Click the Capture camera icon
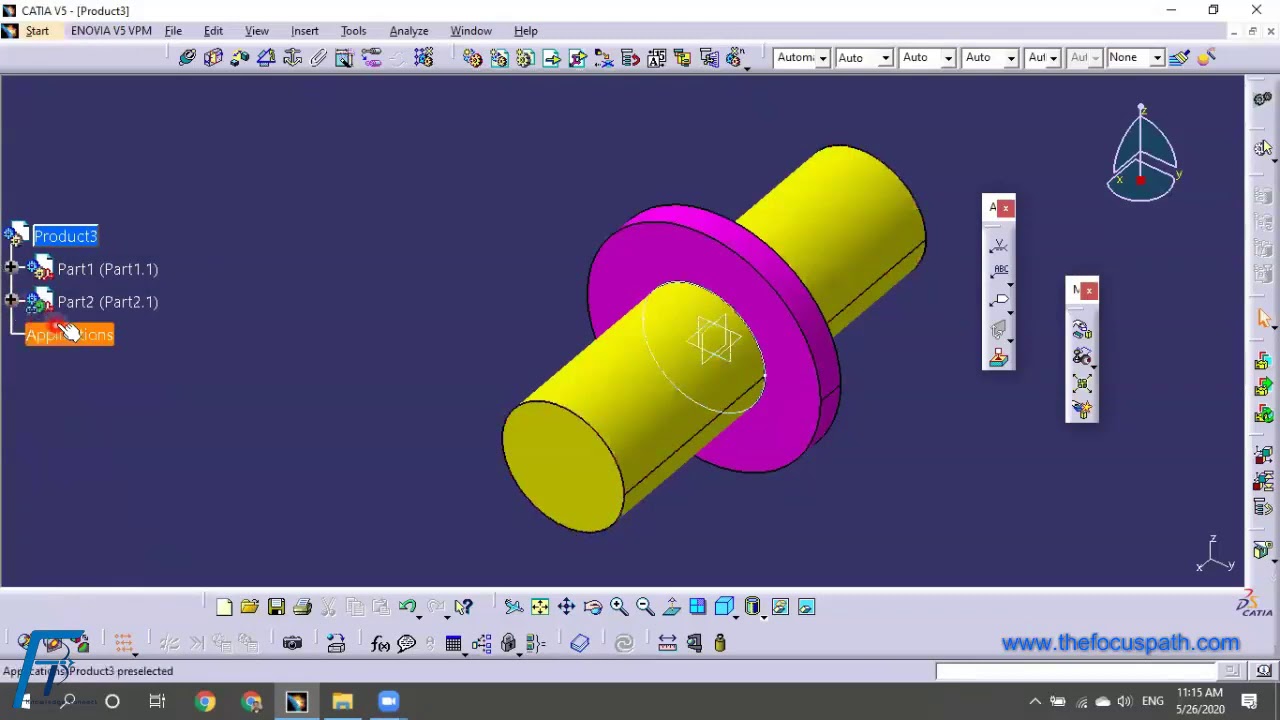The height and width of the screenshot is (720, 1280). point(292,643)
